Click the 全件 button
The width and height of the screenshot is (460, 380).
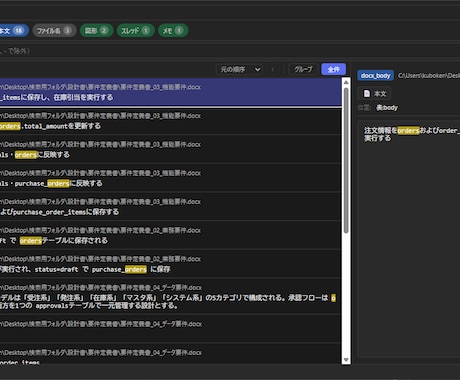(x=333, y=69)
